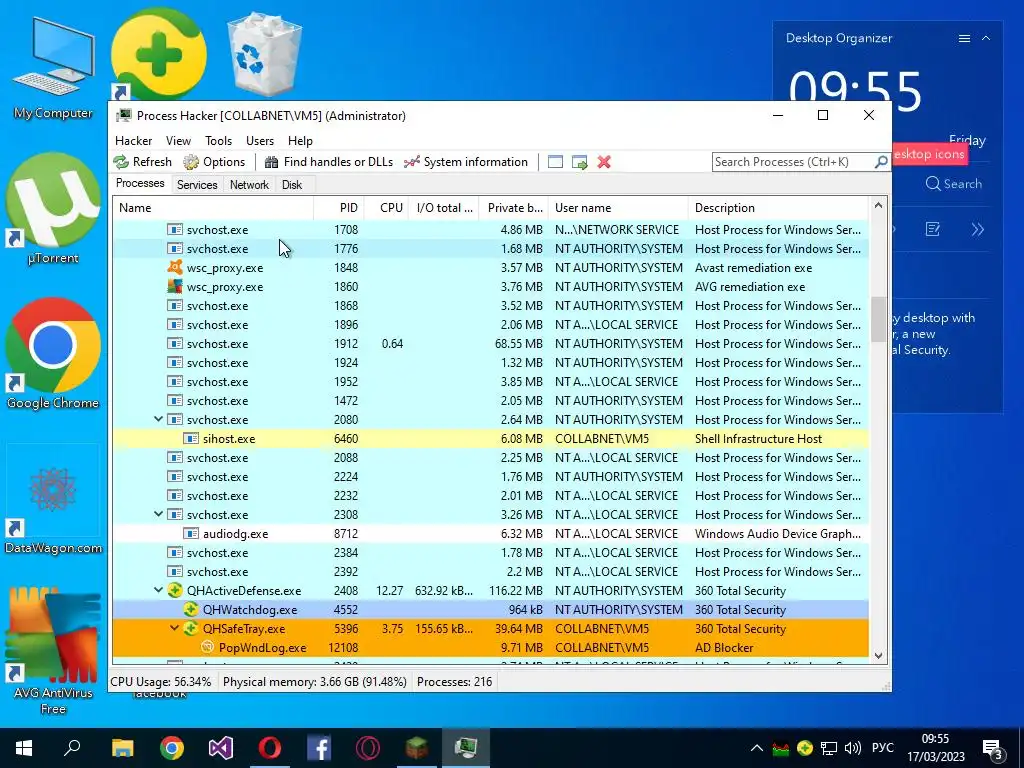This screenshot has width=1024, height=768.
Task: Select the µTorrent desktop shortcut
Action: tap(53, 209)
